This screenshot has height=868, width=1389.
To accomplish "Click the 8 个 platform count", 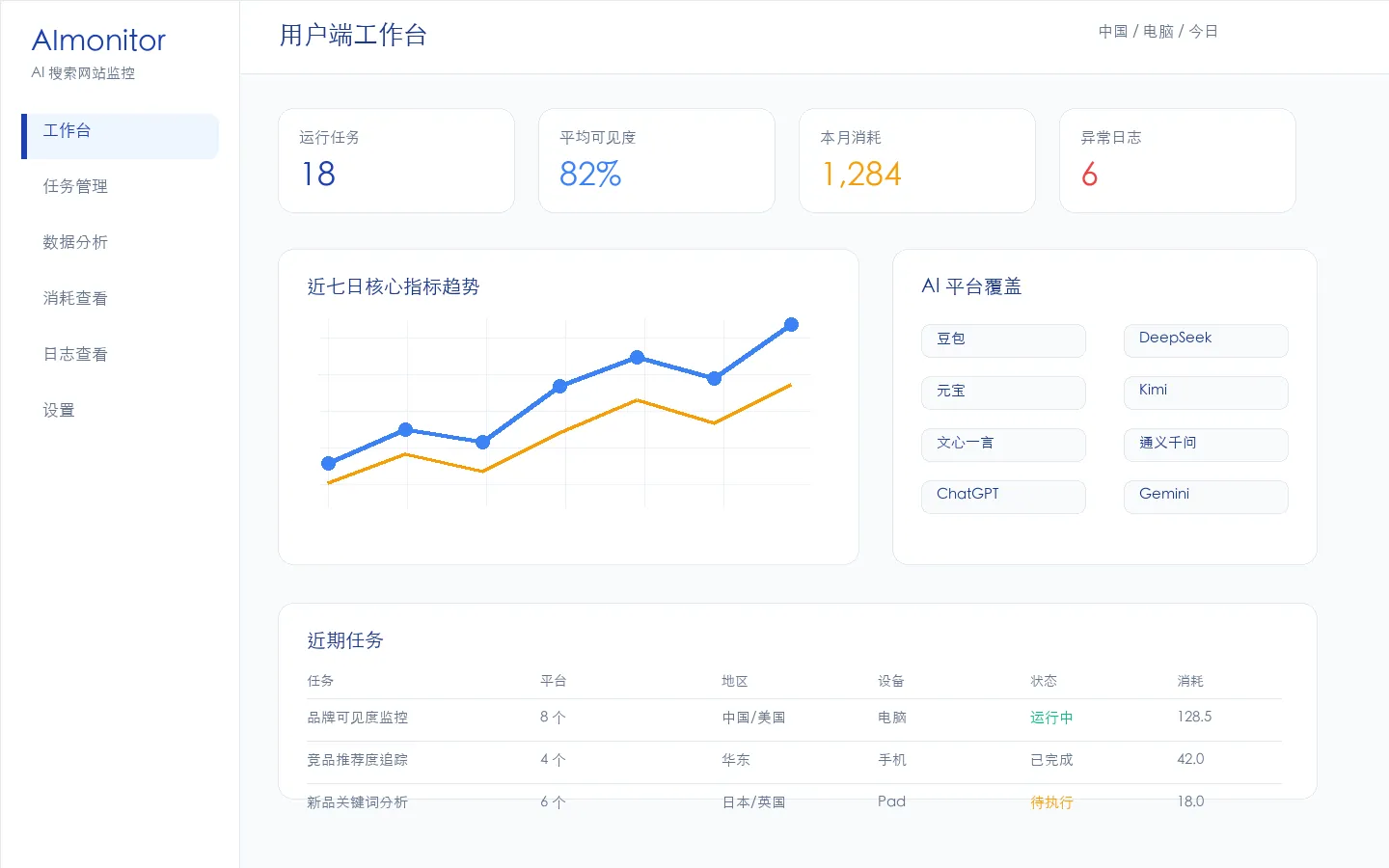I will click(x=553, y=718).
